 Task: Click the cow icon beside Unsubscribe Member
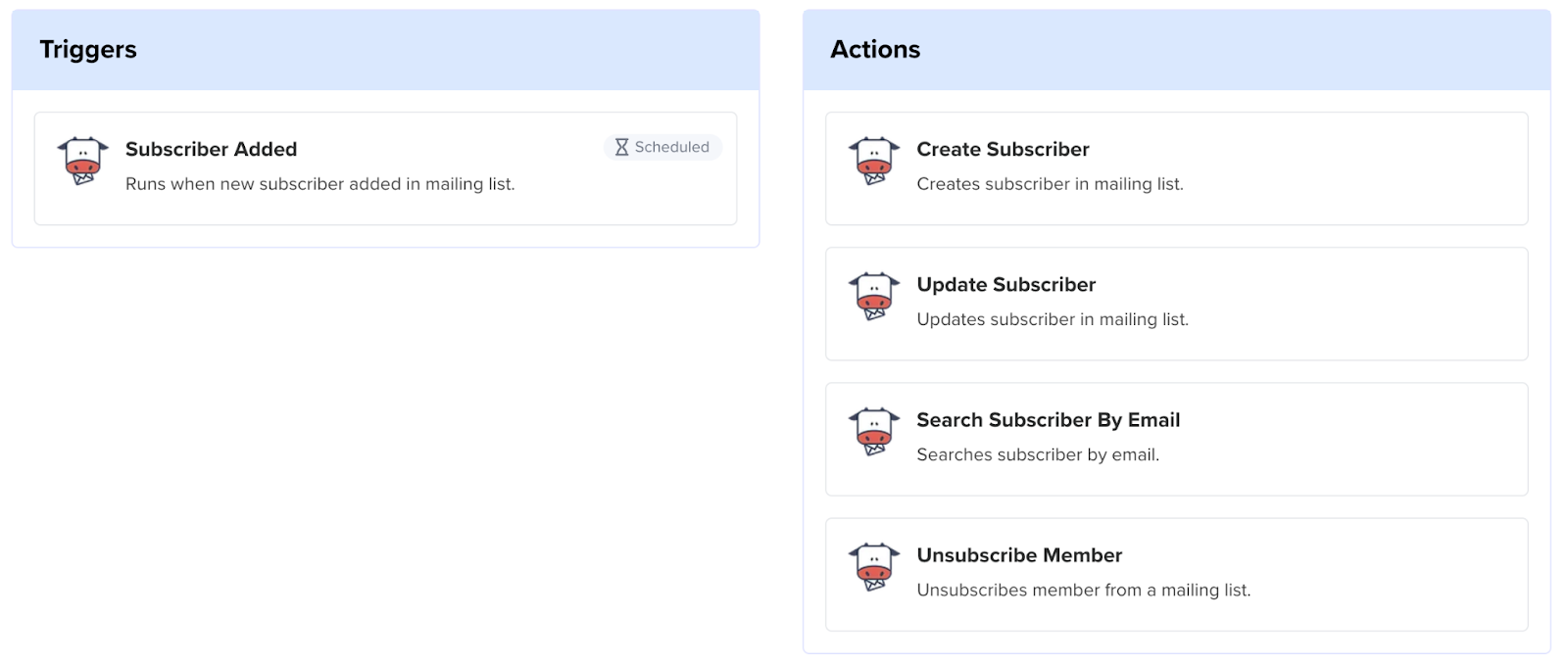coord(873,566)
